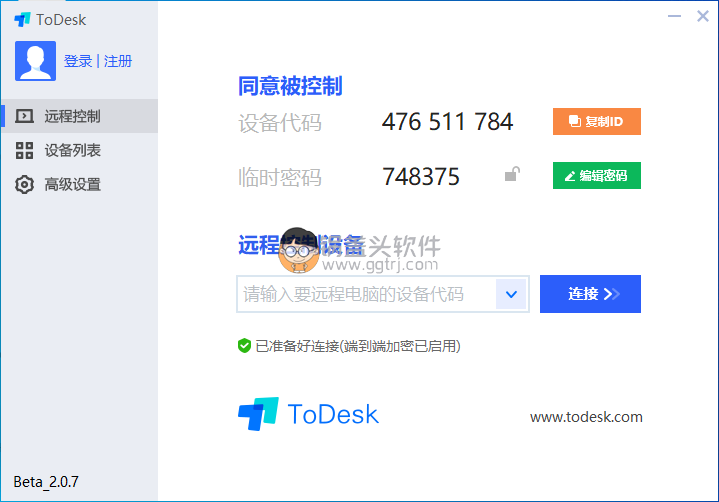Open the 高级设置 sidebar tab

[79, 184]
